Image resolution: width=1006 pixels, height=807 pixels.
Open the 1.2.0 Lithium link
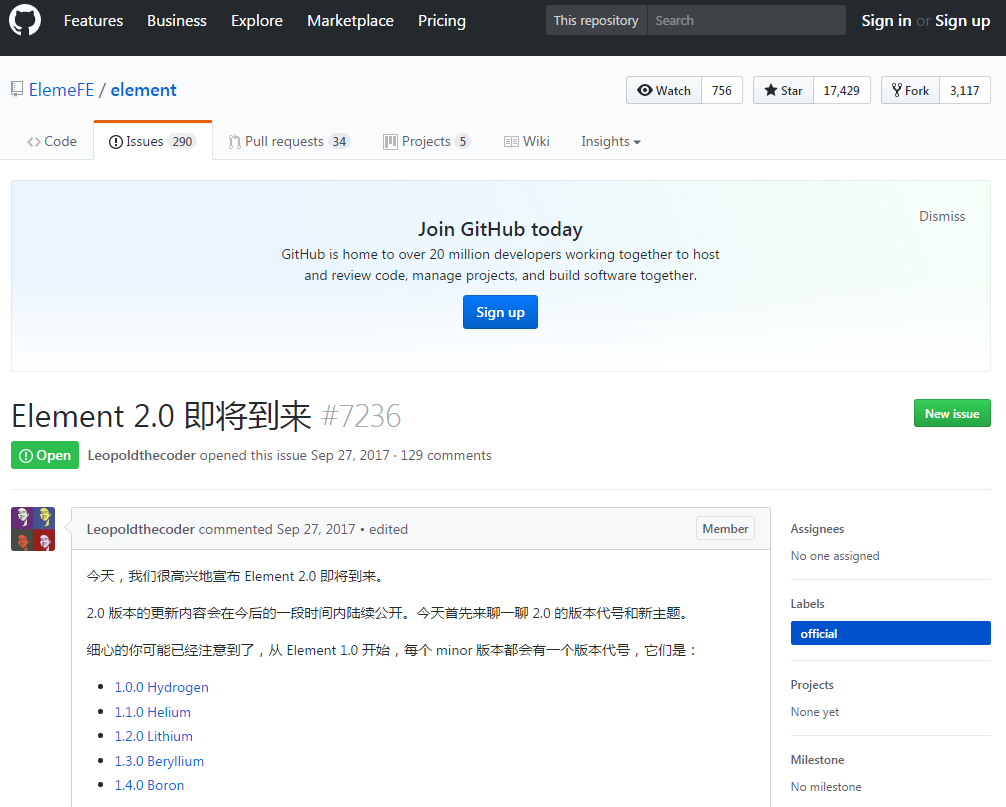[x=154, y=736]
